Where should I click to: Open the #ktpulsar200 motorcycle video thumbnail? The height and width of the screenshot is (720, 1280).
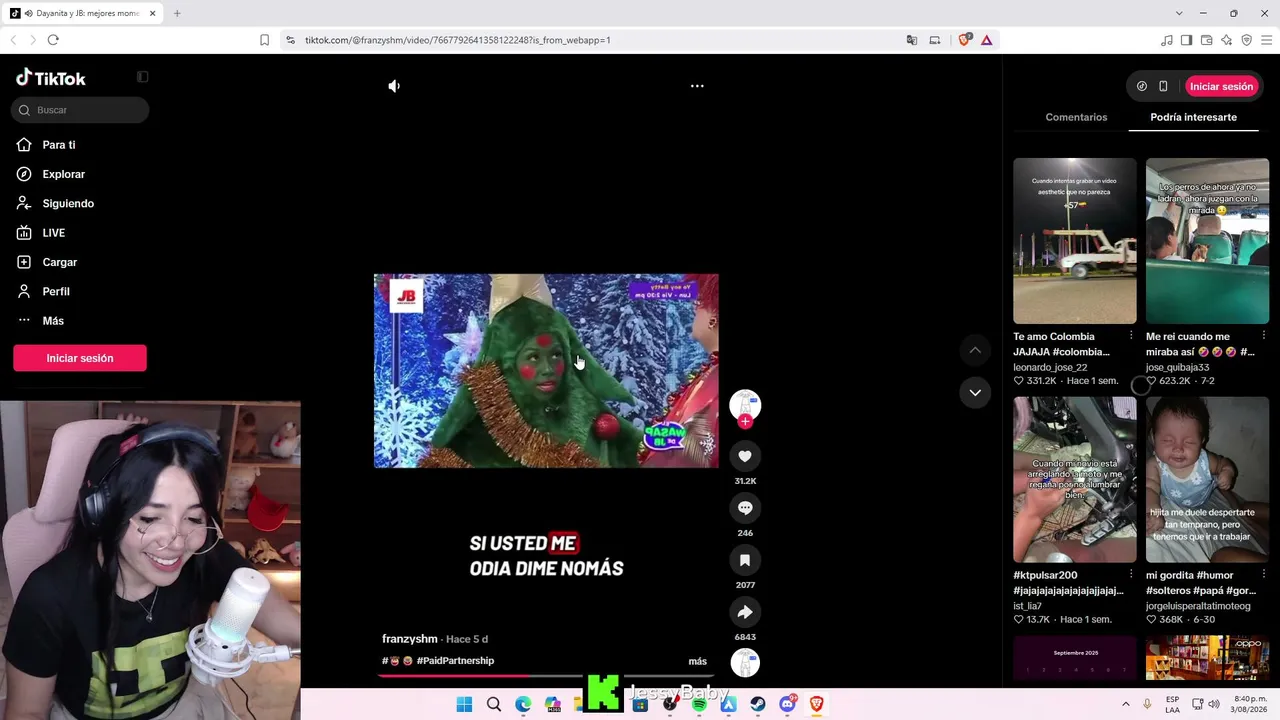(x=1075, y=480)
